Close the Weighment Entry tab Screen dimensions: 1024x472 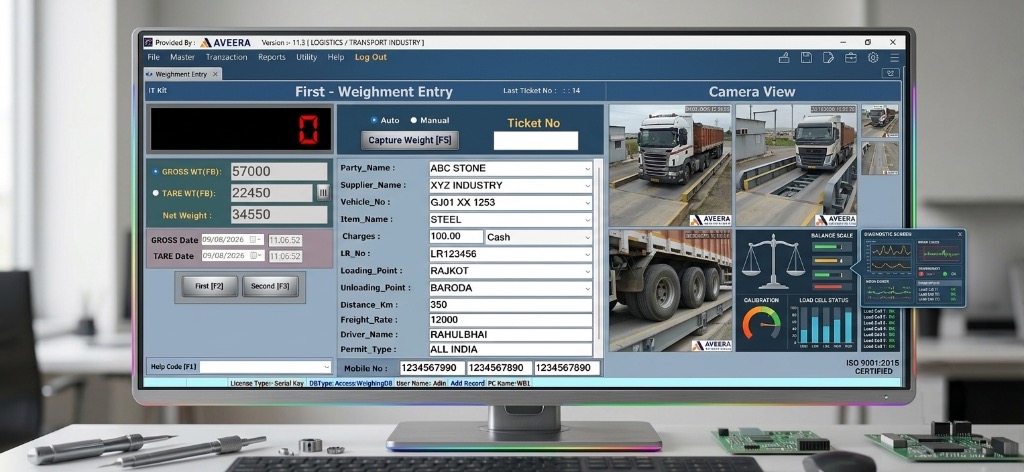coord(215,74)
